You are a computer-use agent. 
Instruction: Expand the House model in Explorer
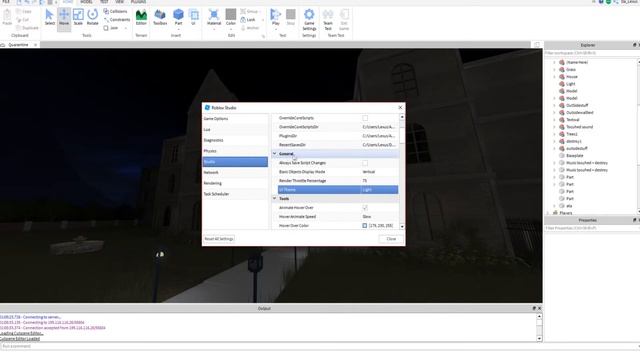(554, 77)
